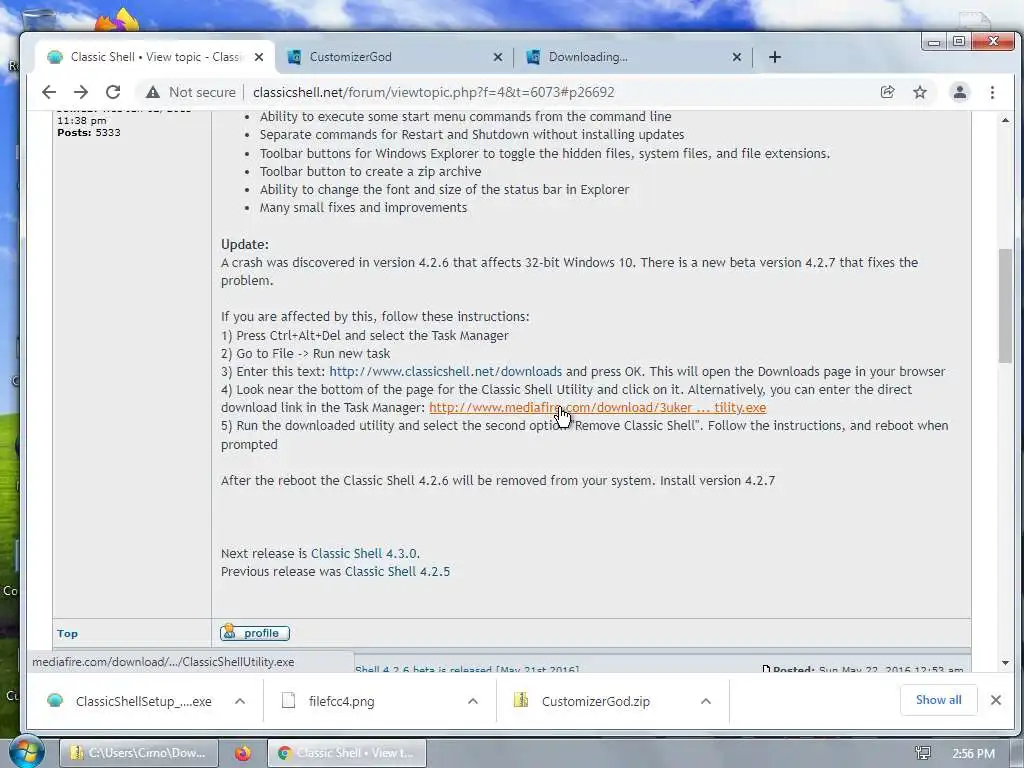Click the Not secure warning icon
This screenshot has height=768, width=1024.
point(153,92)
